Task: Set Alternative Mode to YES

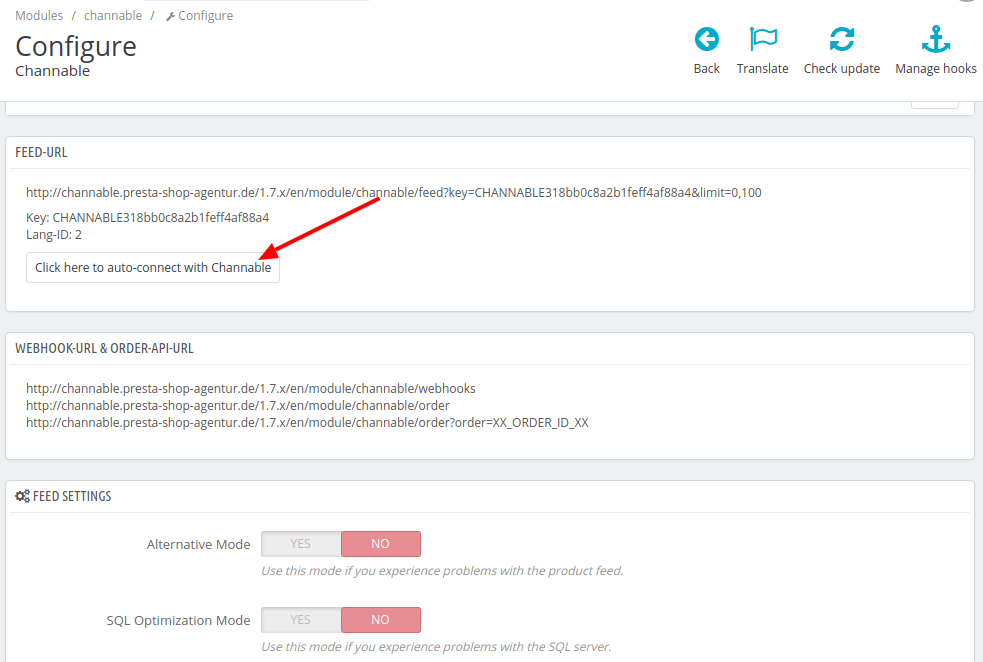Action: click(301, 544)
